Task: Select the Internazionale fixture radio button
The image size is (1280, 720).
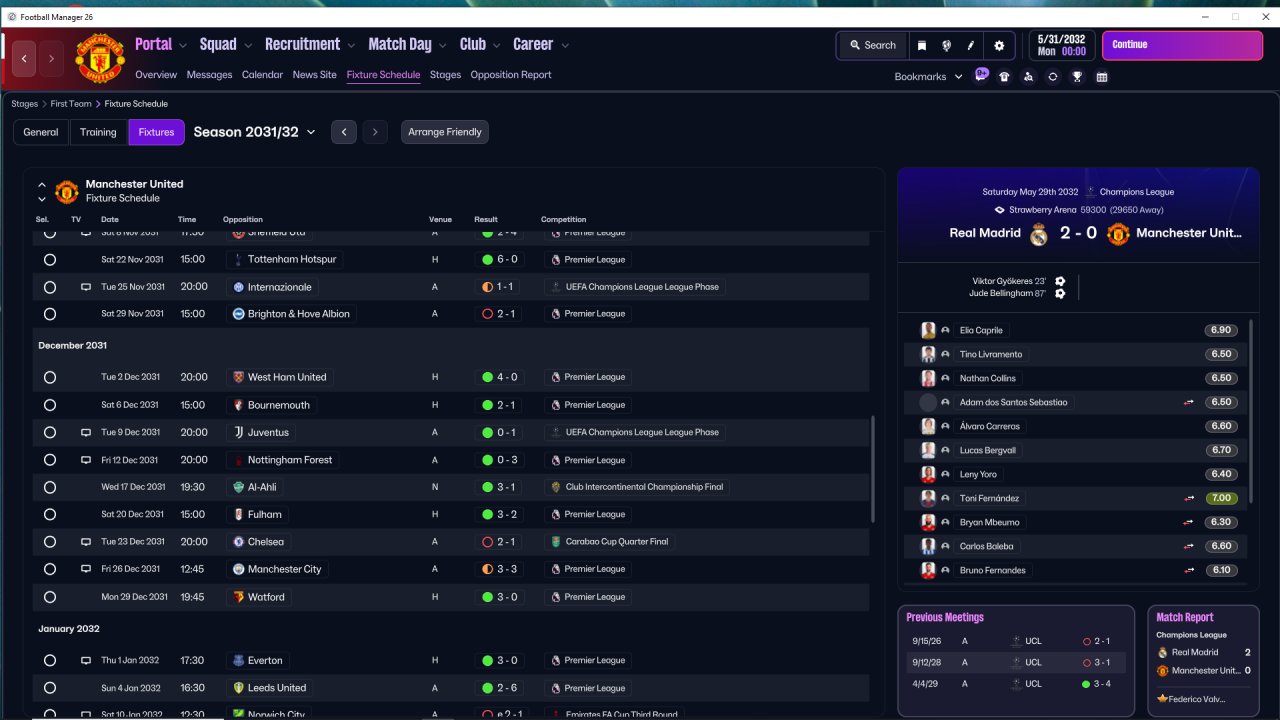Action: [x=50, y=287]
